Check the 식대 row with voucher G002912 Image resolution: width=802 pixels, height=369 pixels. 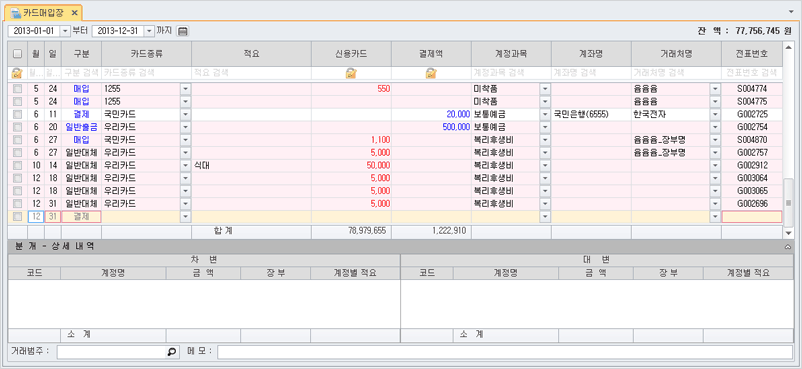click(17, 165)
